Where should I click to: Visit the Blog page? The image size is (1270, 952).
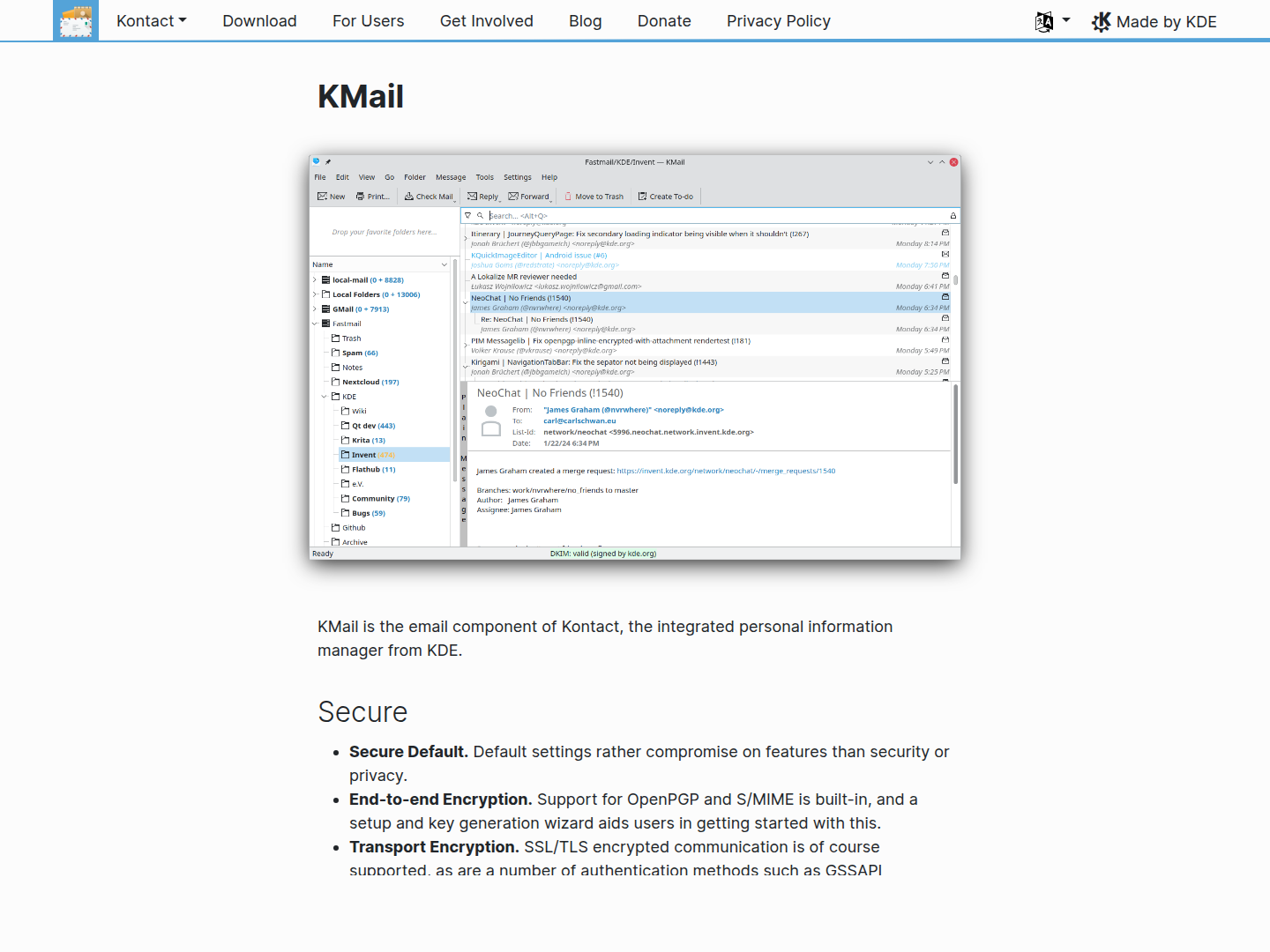586,21
